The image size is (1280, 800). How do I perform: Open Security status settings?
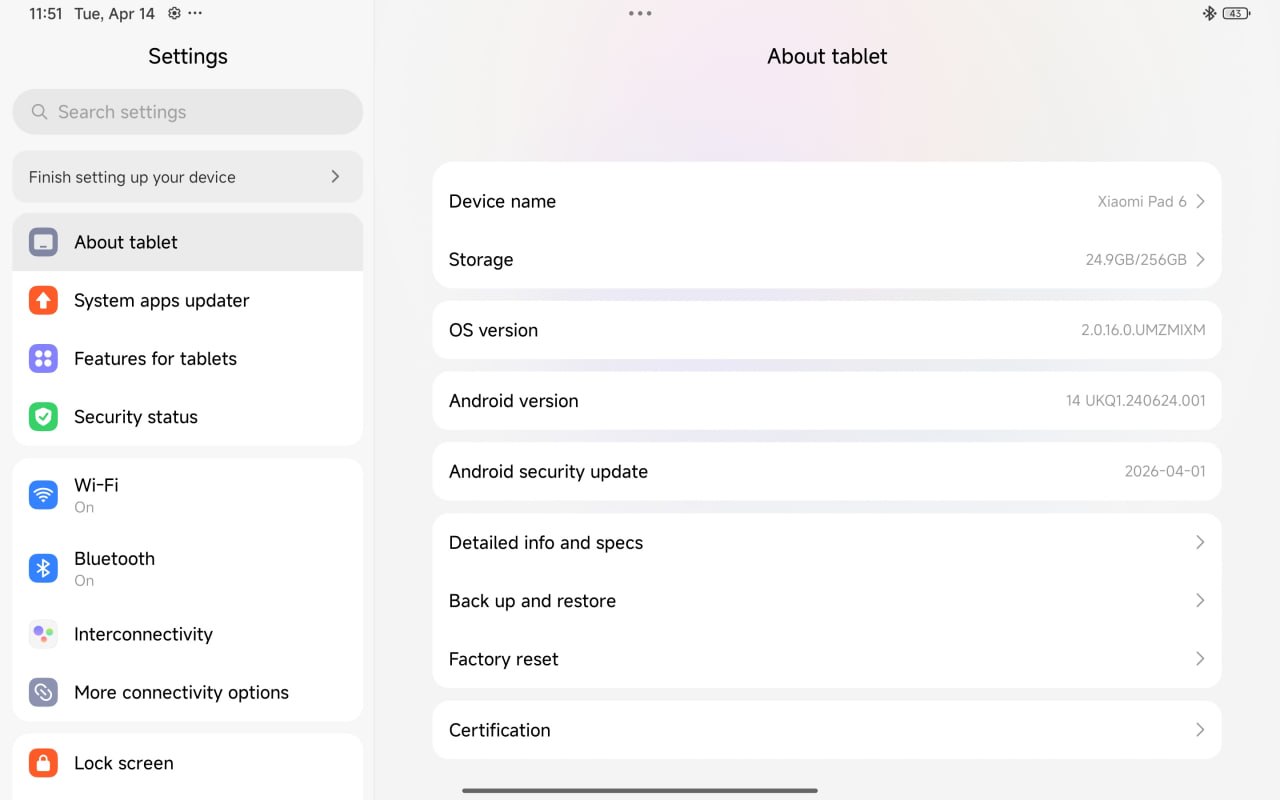(x=188, y=416)
